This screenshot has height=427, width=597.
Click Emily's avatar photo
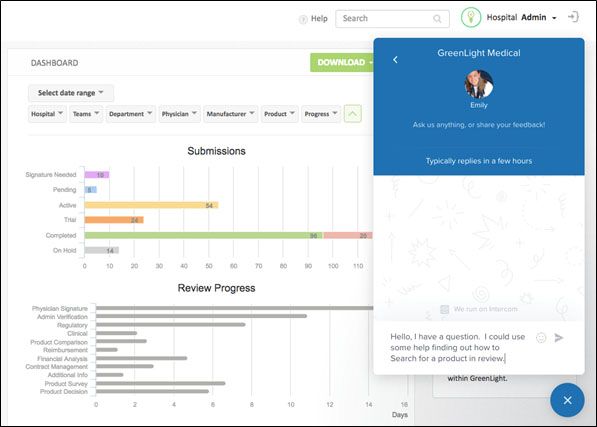pyautogui.click(x=479, y=84)
